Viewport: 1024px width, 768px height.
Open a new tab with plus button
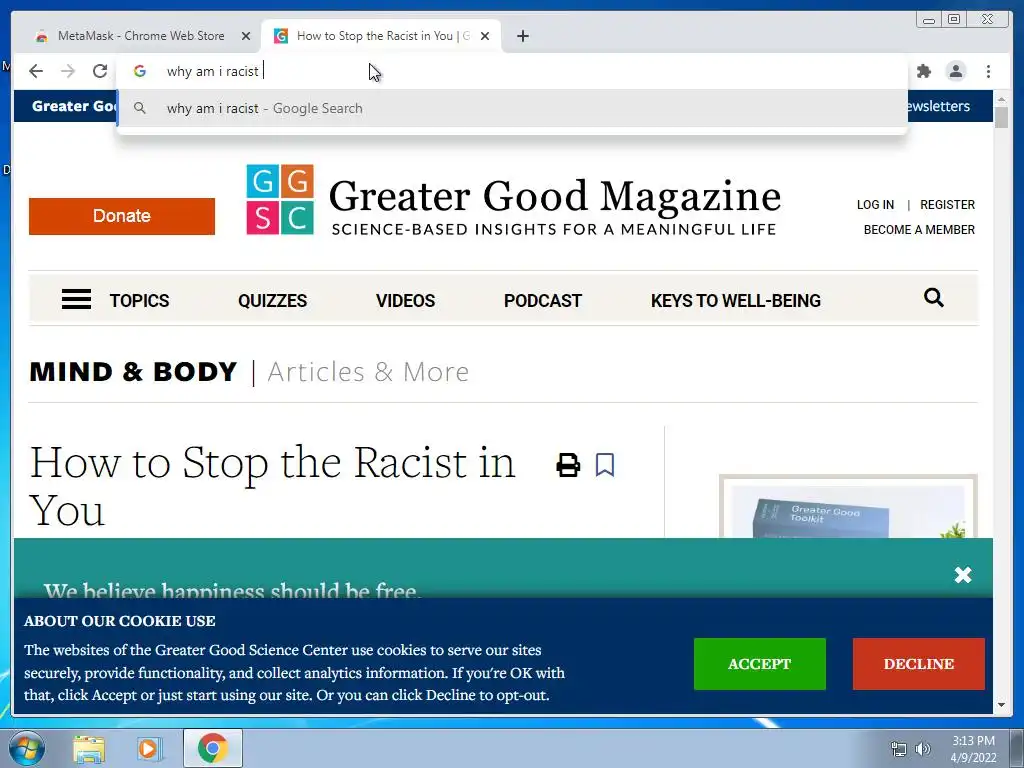coord(522,36)
